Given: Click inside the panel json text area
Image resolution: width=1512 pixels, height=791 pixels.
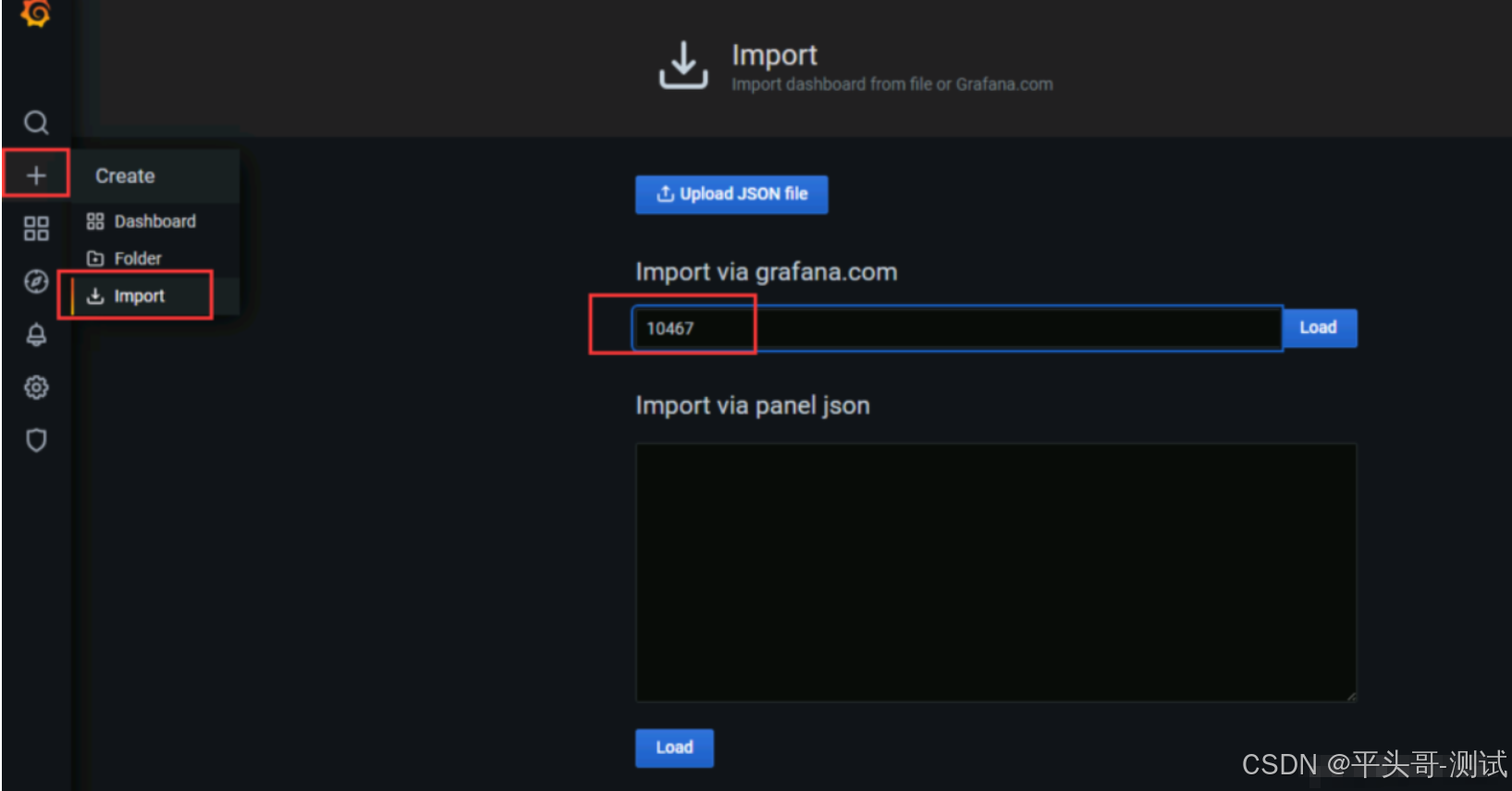Looking at the screenshot, I should pos(996,572).
